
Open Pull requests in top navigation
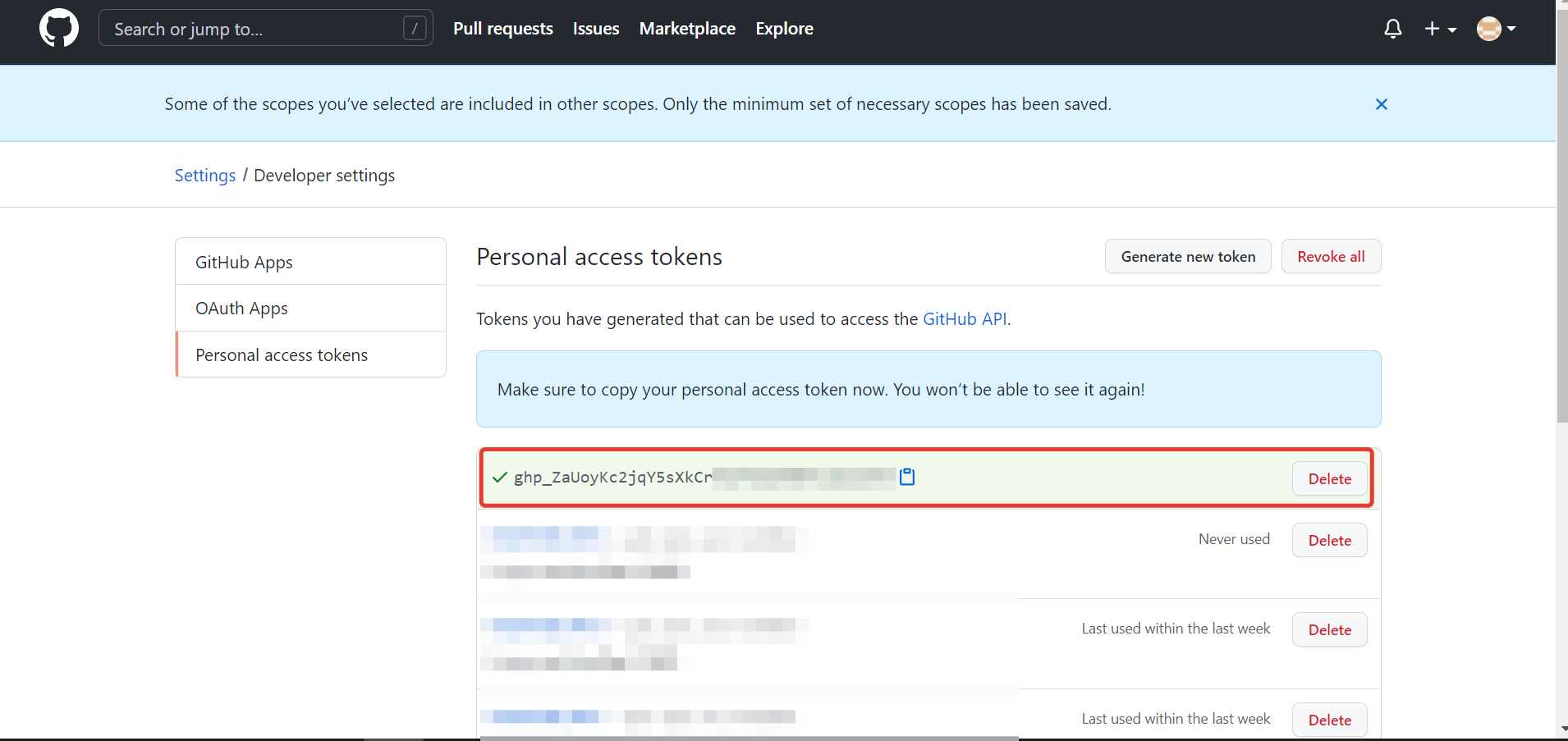pyautogui.click(x=503, y=29)
